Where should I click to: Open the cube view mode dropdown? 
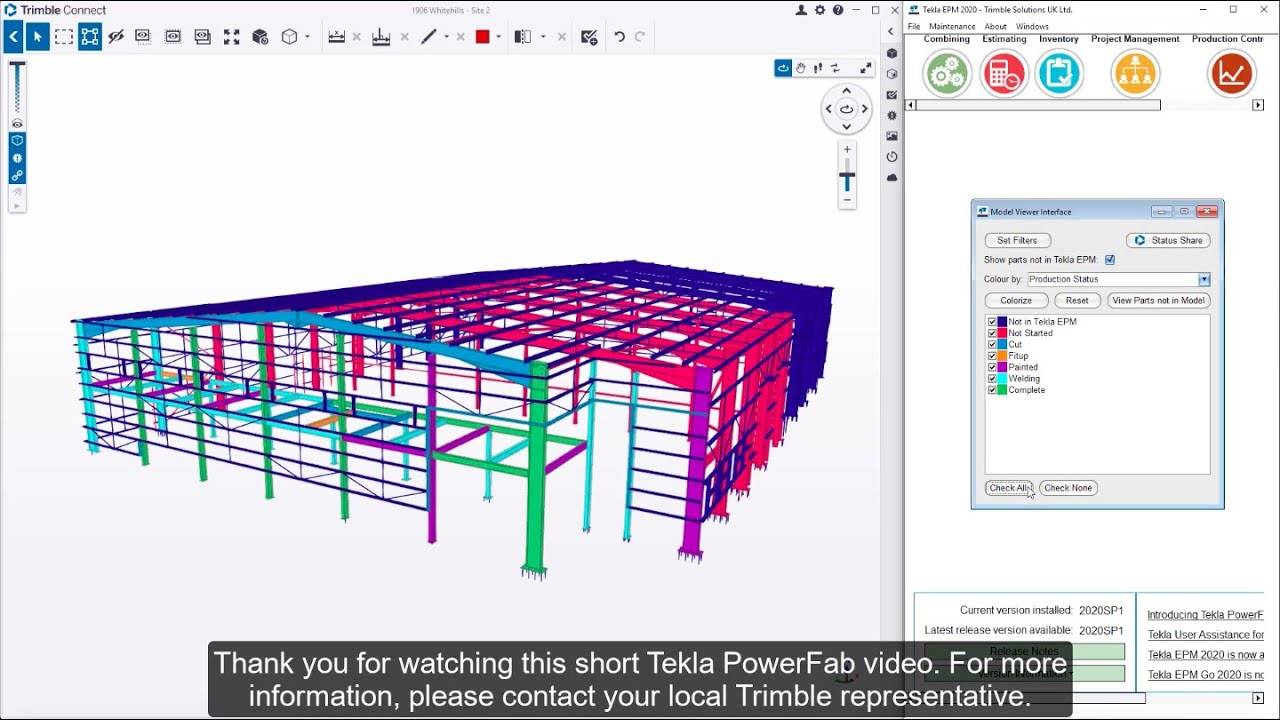click(x=305, y=37)
